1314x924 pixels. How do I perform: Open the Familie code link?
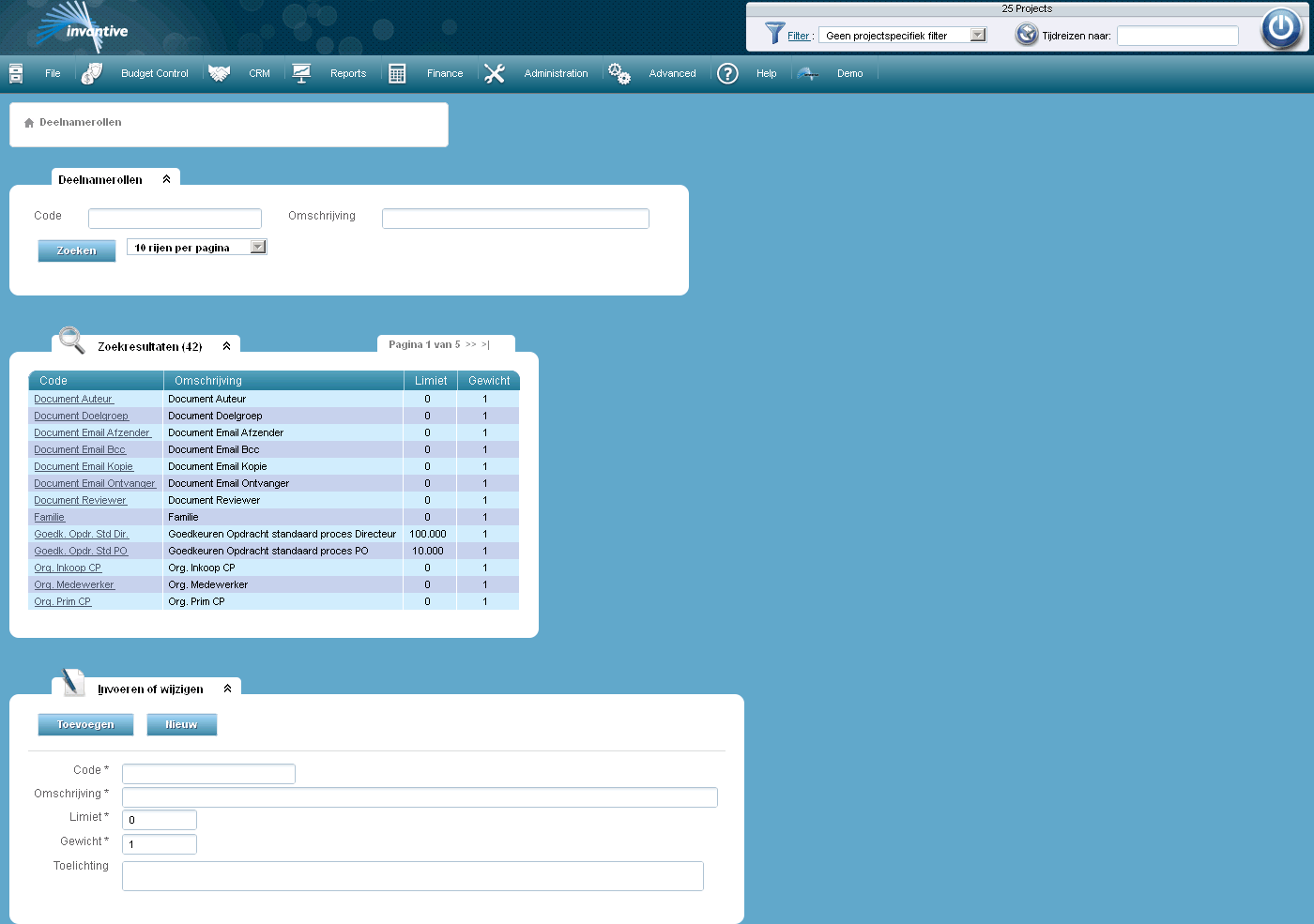pos(50,517)
